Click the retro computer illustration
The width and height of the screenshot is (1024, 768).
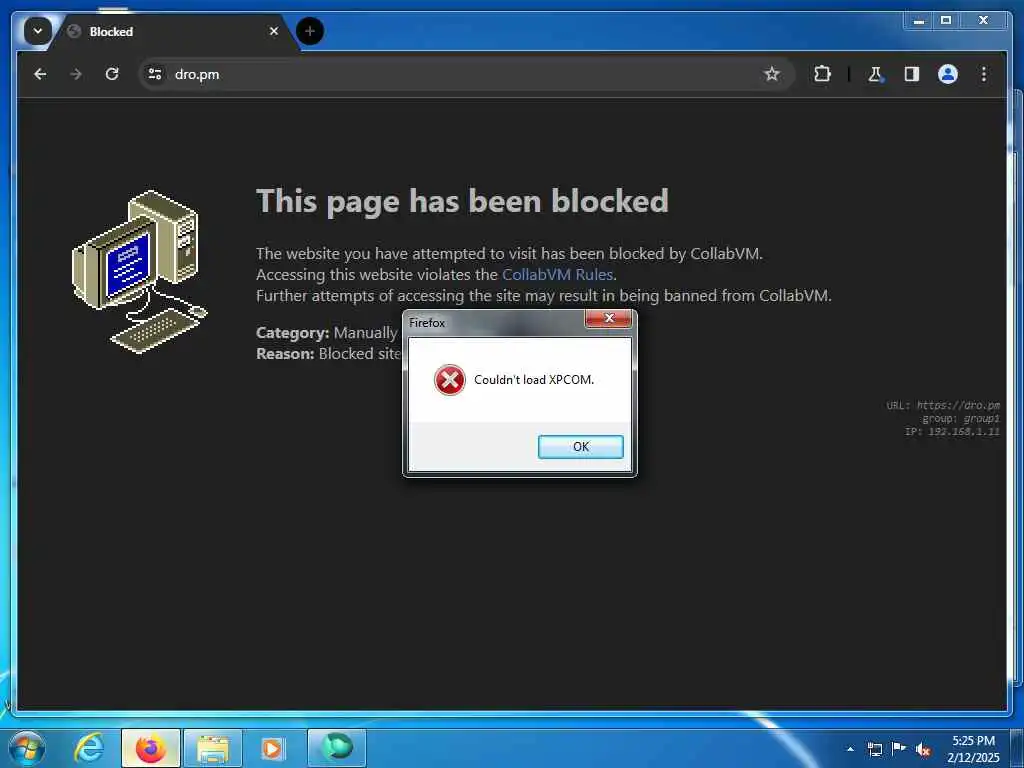[x=139, y=271]
